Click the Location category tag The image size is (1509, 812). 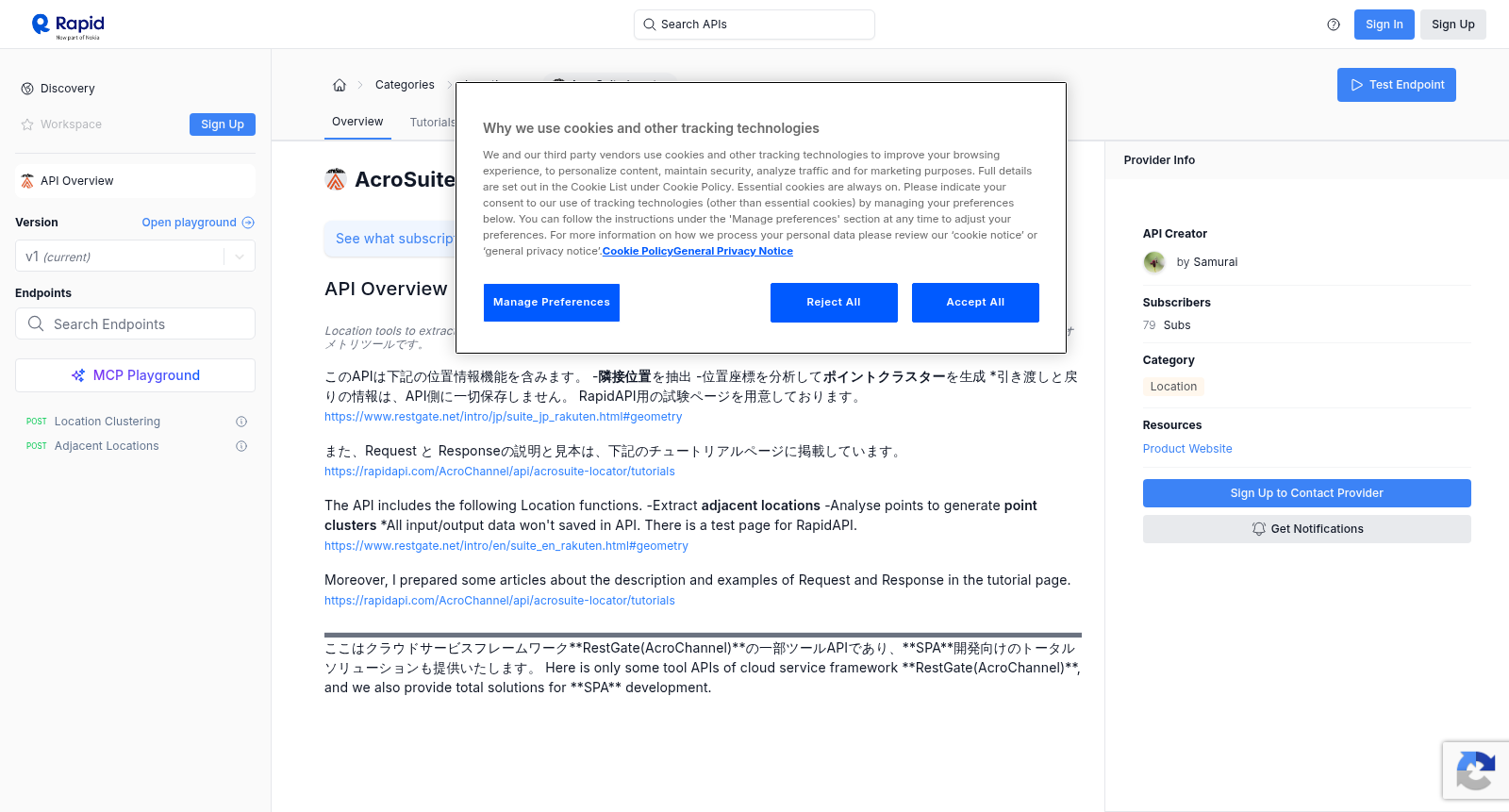coord(1173,387)
